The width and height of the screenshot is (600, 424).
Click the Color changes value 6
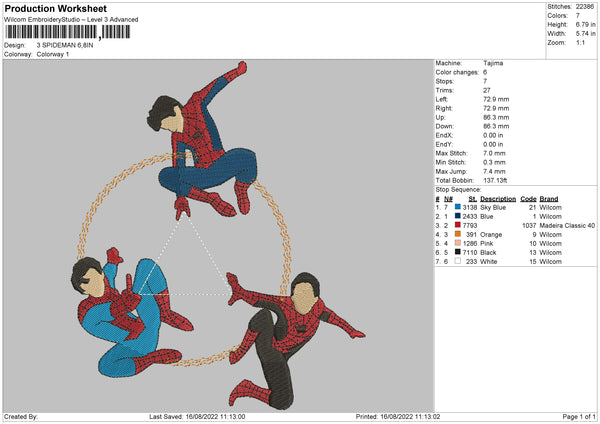(485, 72)
